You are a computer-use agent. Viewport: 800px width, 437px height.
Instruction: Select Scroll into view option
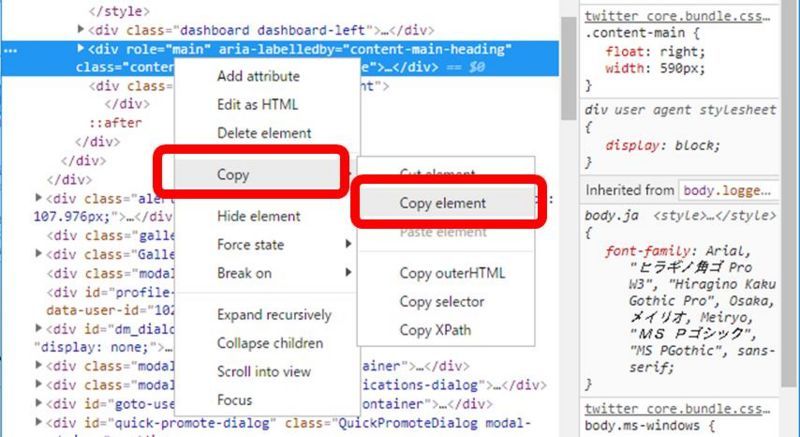[263, 372]
